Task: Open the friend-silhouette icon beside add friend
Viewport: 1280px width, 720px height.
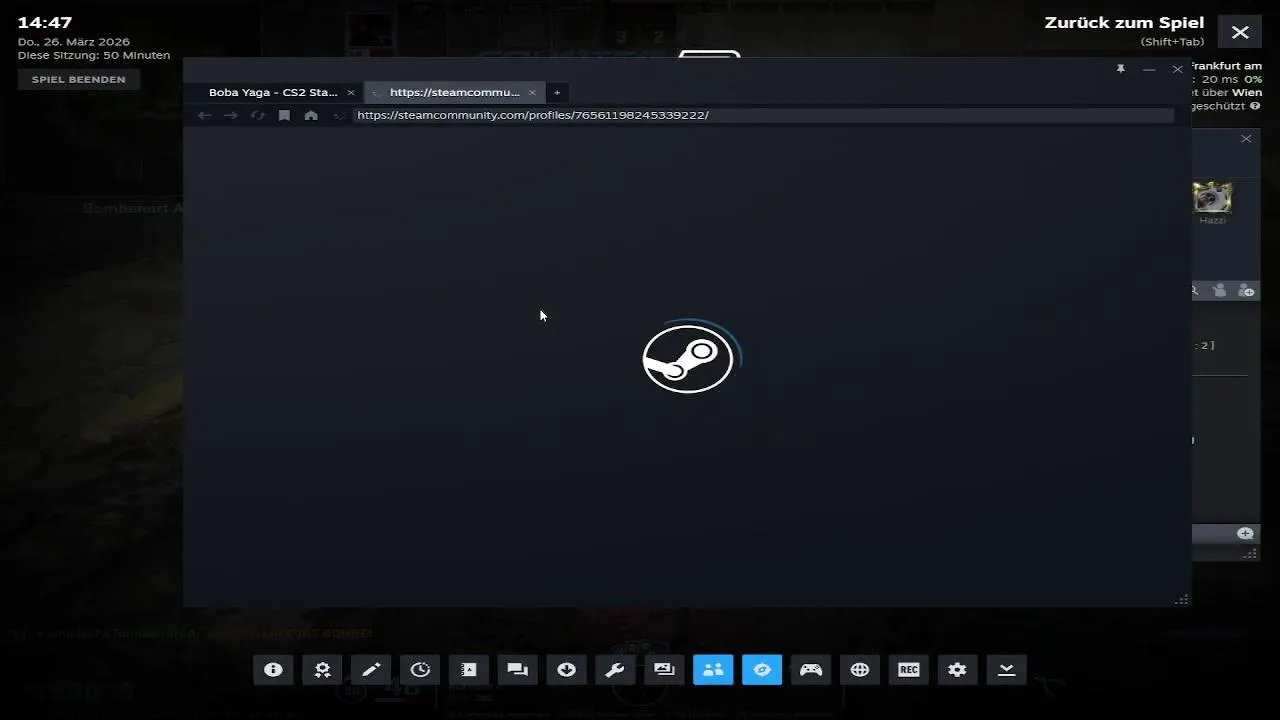Action: coord(1219,291)
